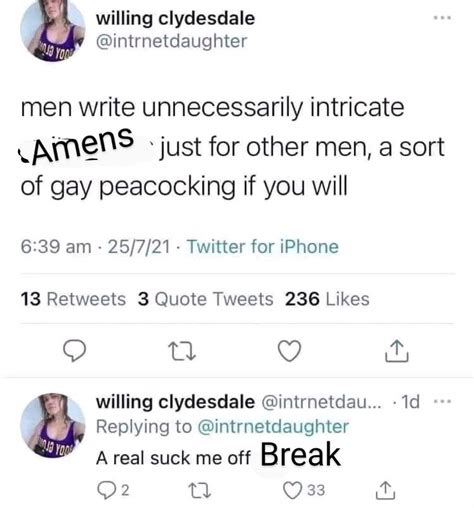Like the main tweet with the heart

tap(289, 351)
